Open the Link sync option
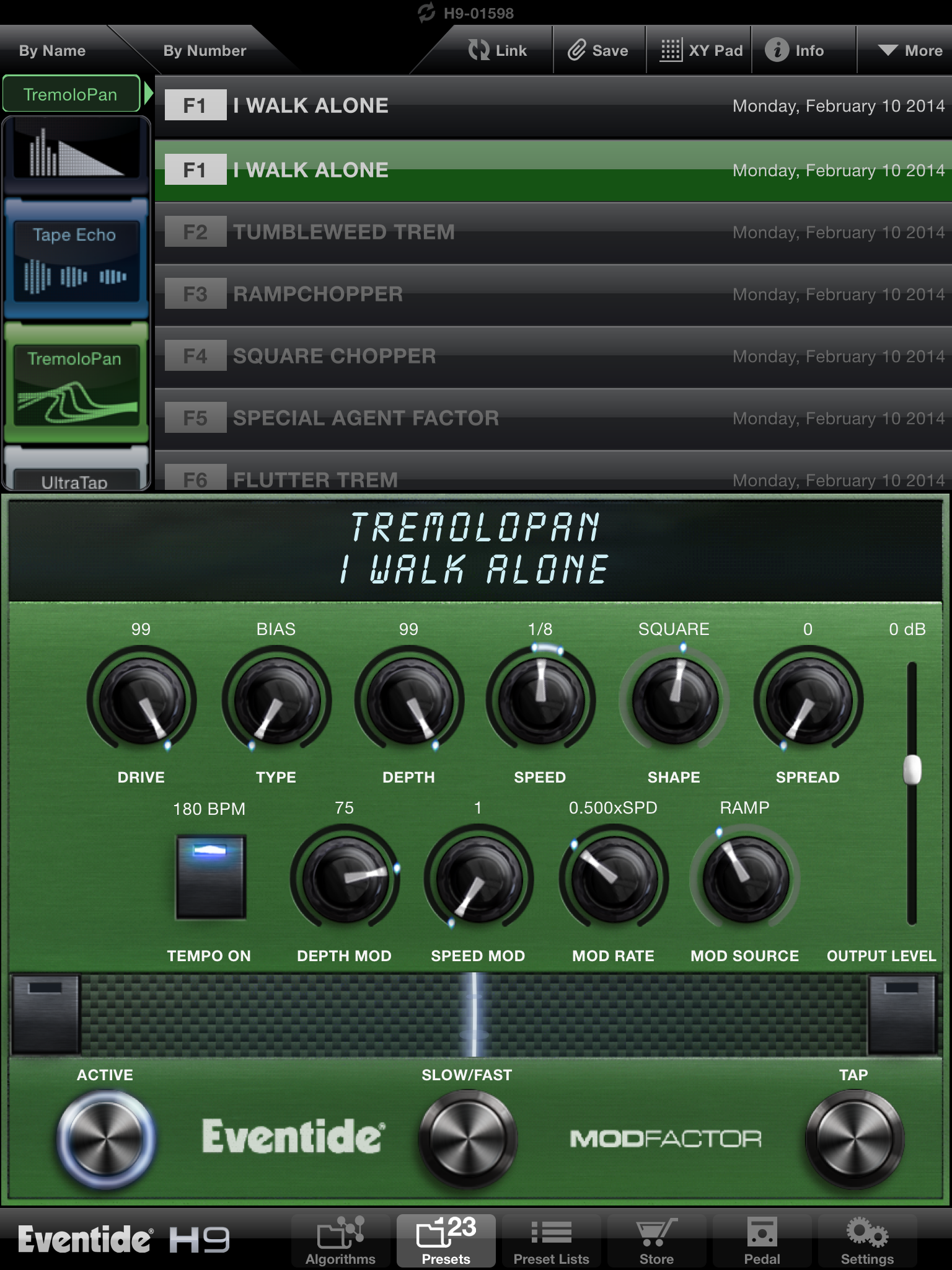 497,51
